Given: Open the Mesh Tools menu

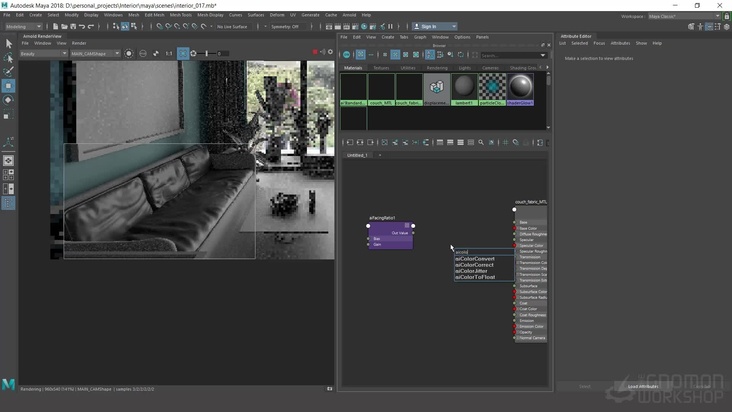Looking at the screenshot, I should click(x=181, y=15).
